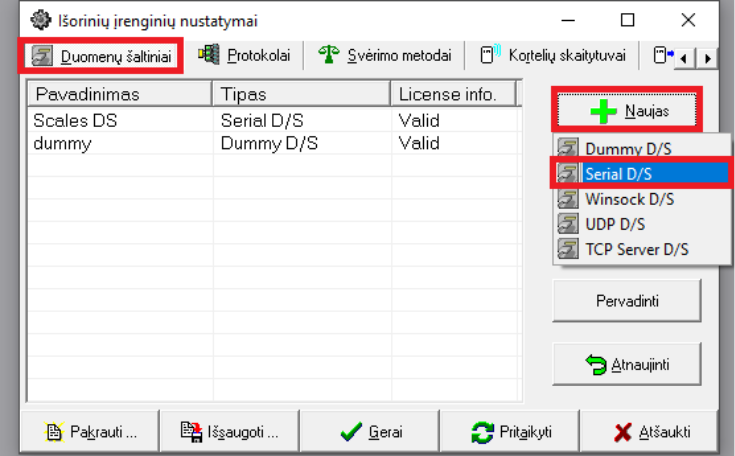
Task: Open the Svėrimo metodai tab
Action: 386,55
